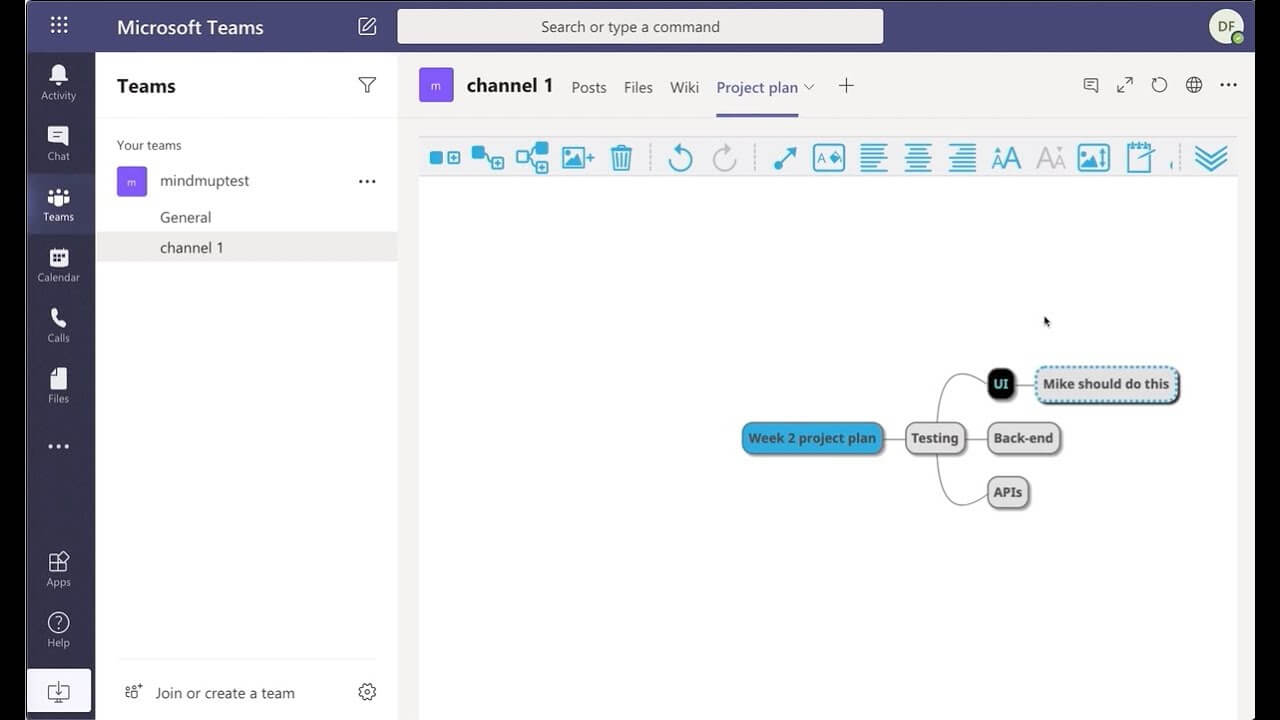
Task: Open the Calendar view
Action: tap(59, 264)
